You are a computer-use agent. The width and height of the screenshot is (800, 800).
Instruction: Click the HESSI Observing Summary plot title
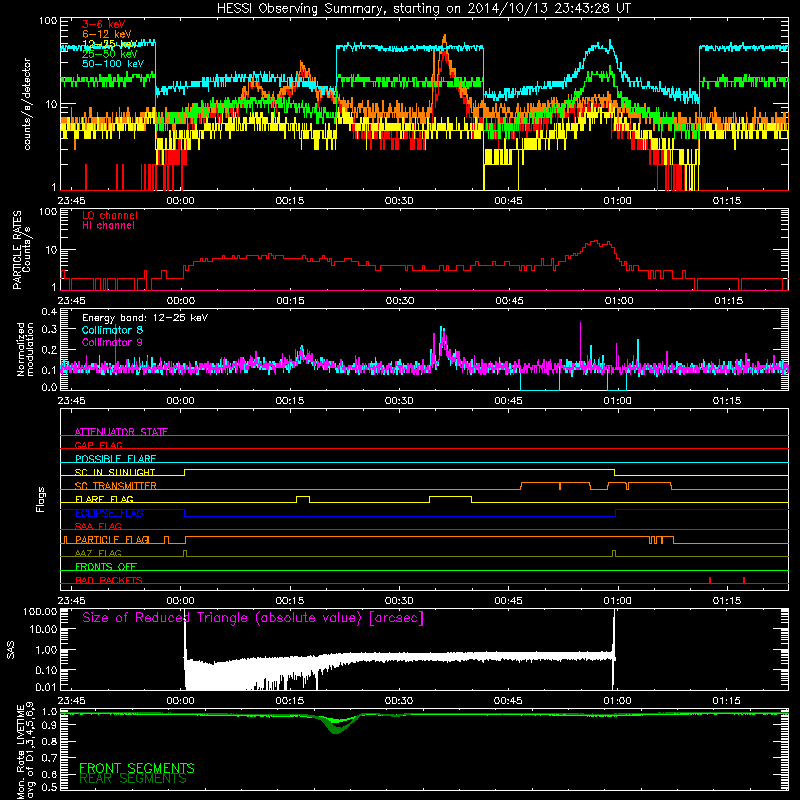pyautogui.click(x=423, y=8)
